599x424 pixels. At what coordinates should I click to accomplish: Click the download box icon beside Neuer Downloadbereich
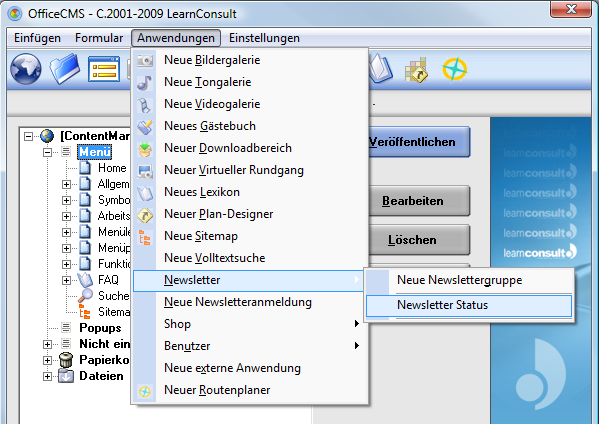[145, 149]
